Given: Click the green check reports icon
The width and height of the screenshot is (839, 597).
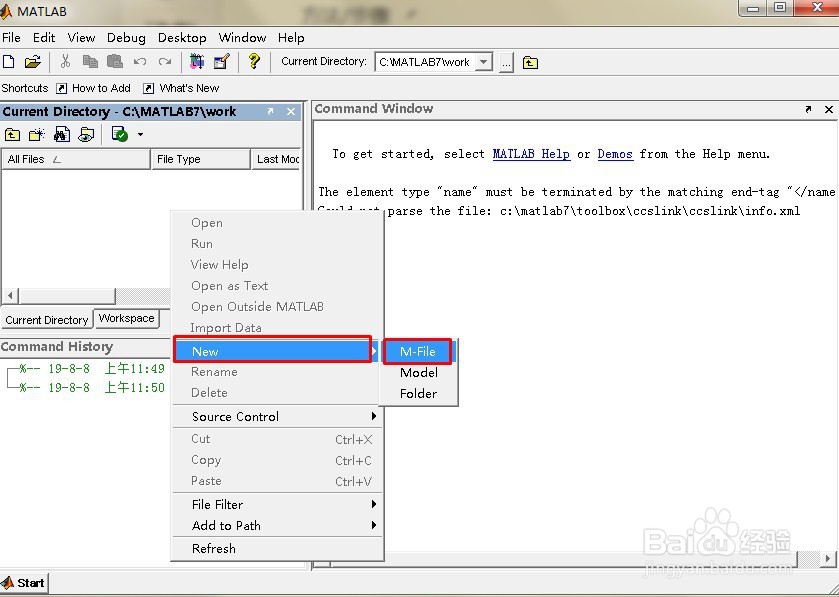Looking at the screenshot, I should [x=119, y=134].
